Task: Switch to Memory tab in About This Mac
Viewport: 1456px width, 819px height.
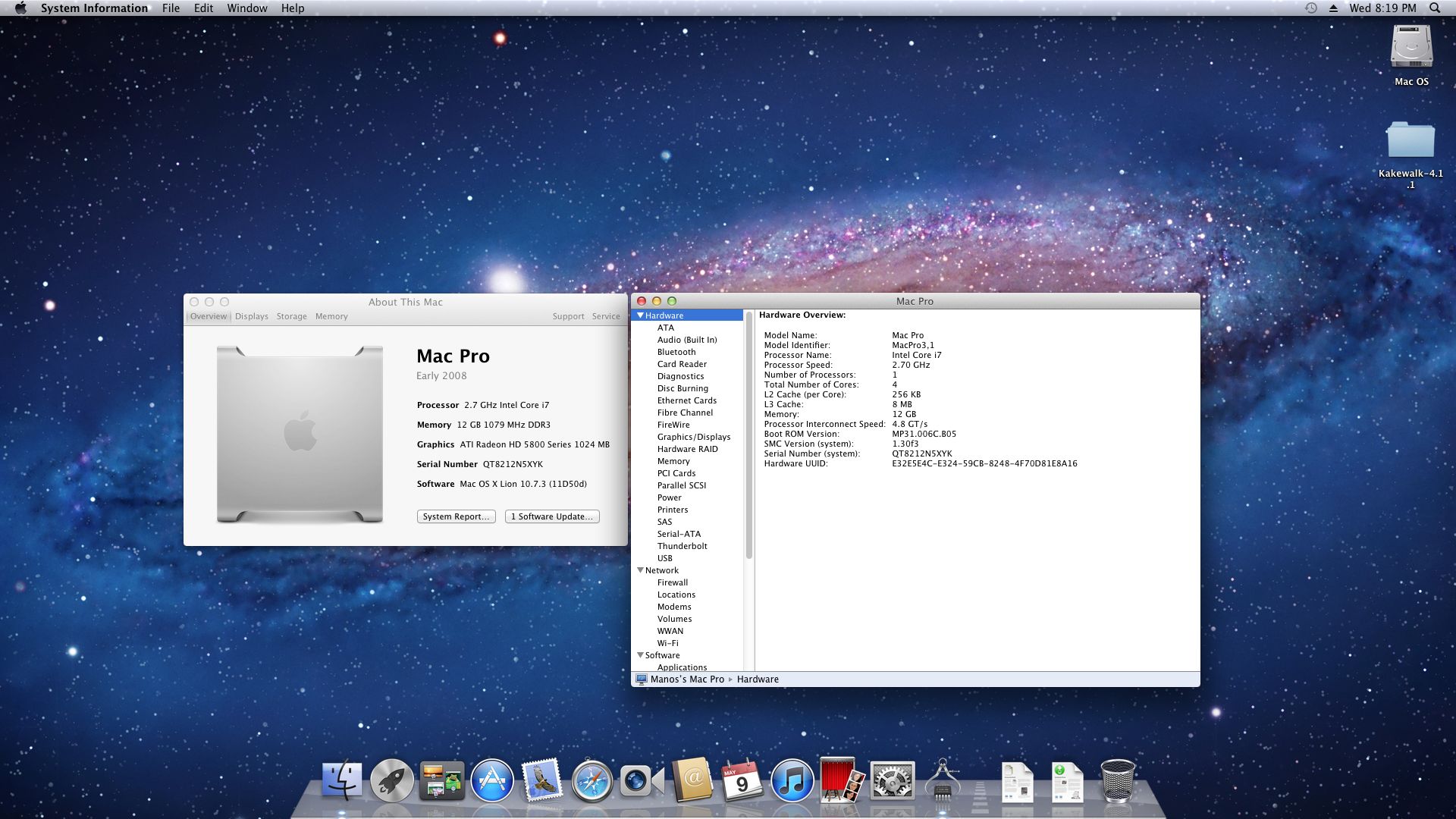Action: [331, 317]
